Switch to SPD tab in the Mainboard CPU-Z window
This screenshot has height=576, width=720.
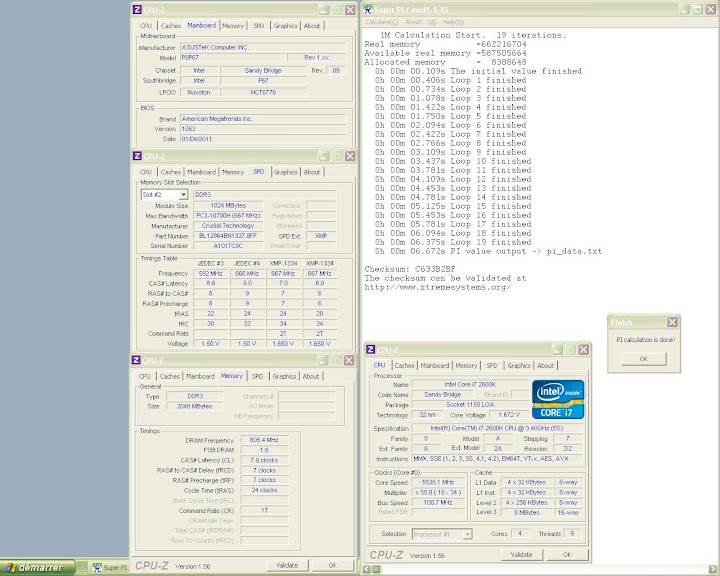(x=259, y=26)
